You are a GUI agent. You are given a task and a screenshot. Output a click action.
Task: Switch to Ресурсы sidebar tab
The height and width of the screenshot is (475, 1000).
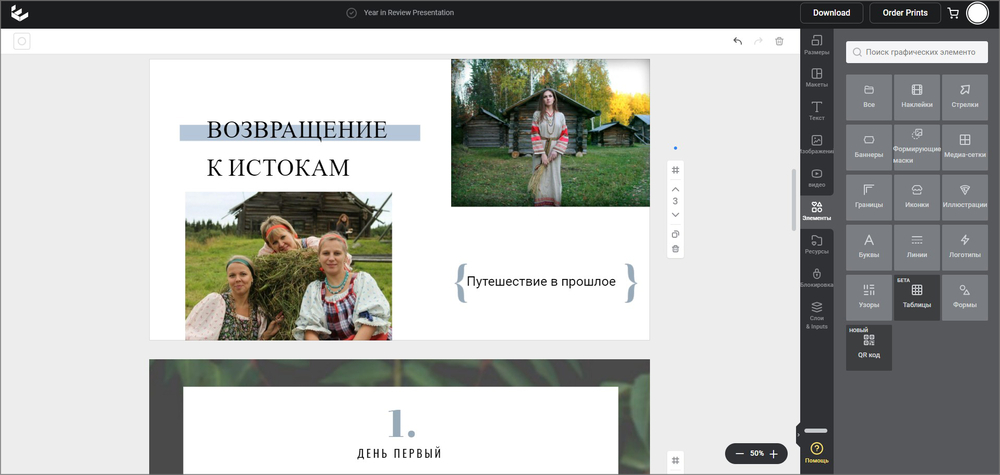click(x=817, y=244)
